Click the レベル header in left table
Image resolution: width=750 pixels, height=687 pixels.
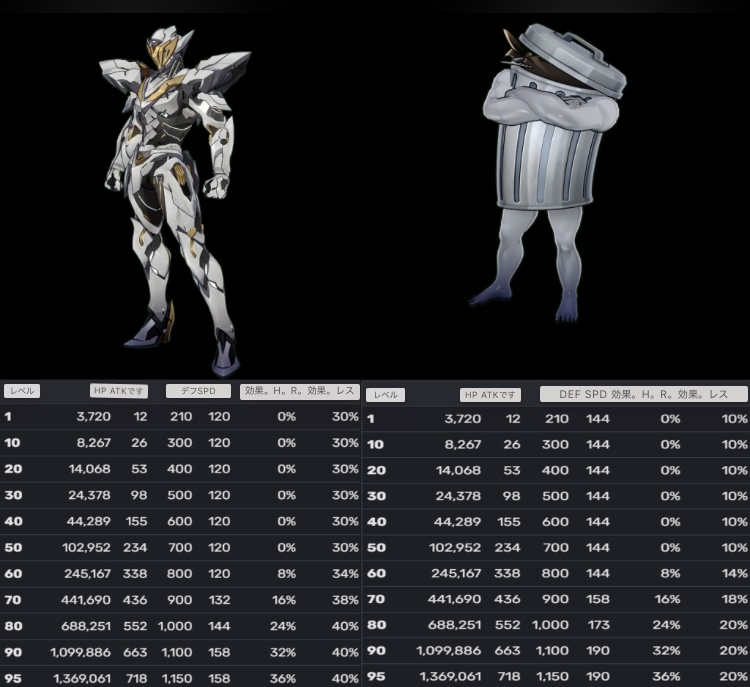coord(22,392)
